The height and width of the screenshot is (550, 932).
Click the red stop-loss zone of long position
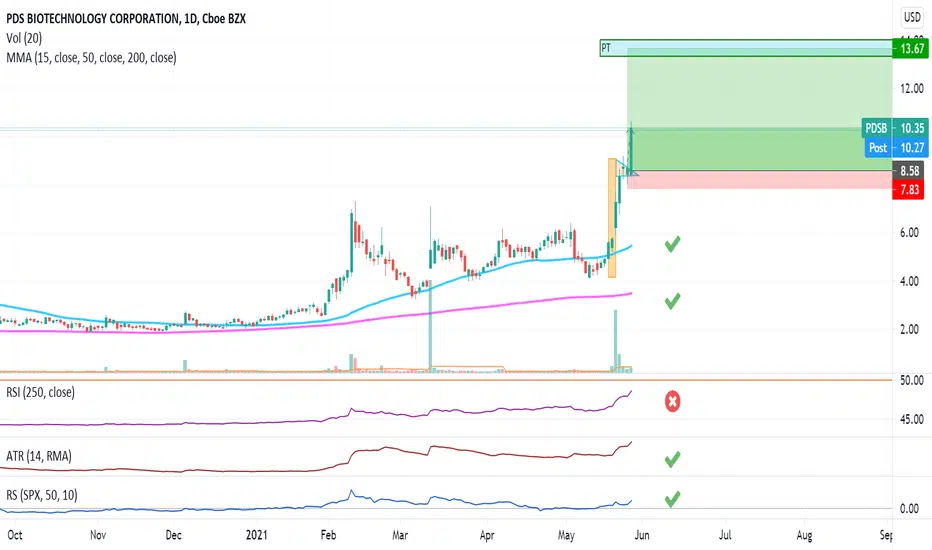[x=760, y=180]
